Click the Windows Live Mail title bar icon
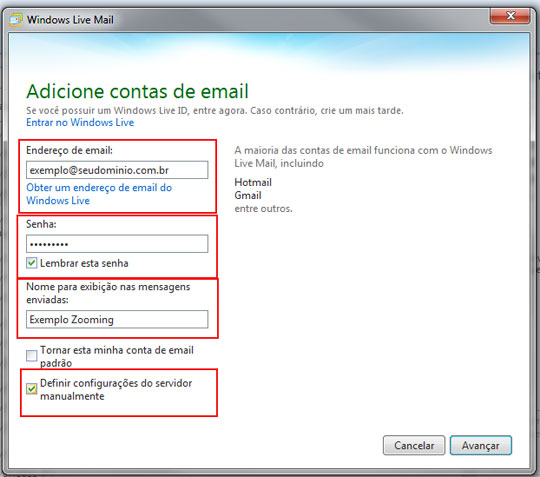This screenshot has height=477, width=540. pos(15,20)
